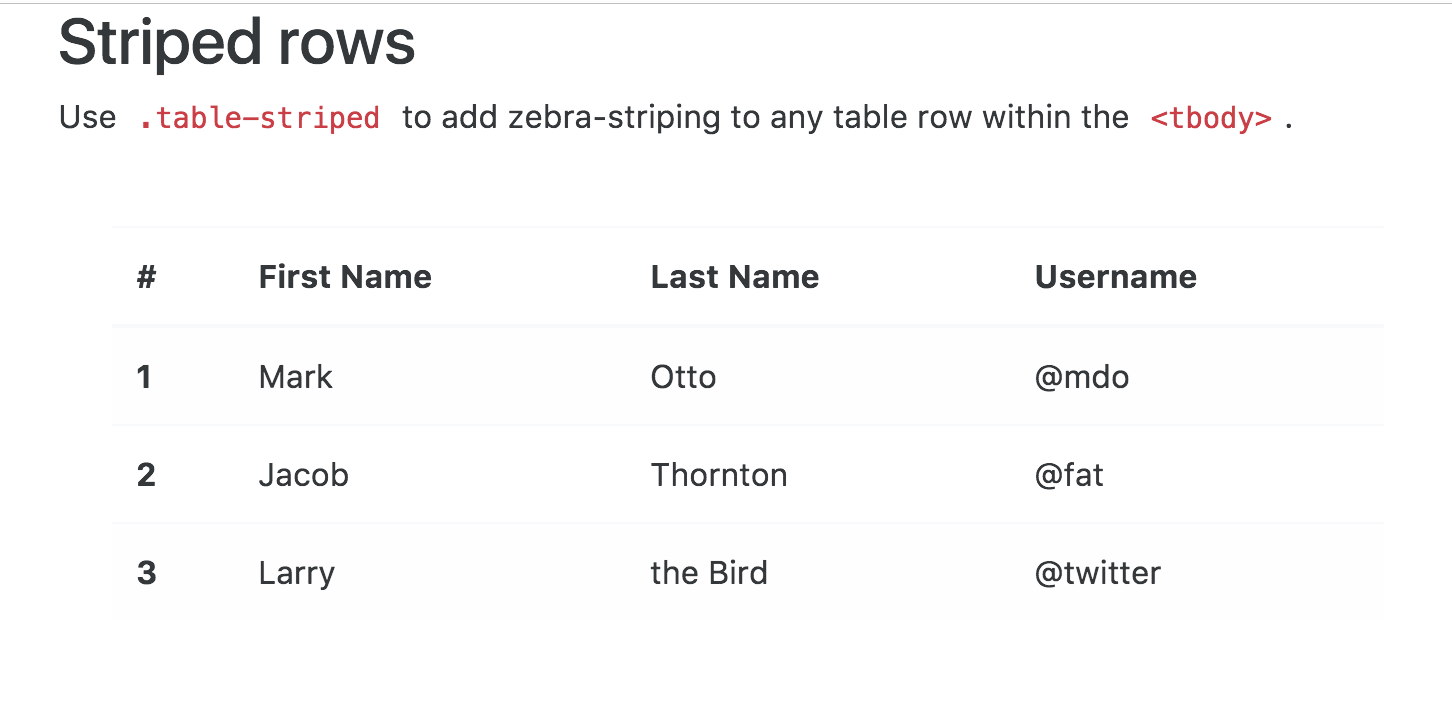Click the Striped rows heading
The width and height of the screenshot is (1452, 724).
click(x=237, y=43)
